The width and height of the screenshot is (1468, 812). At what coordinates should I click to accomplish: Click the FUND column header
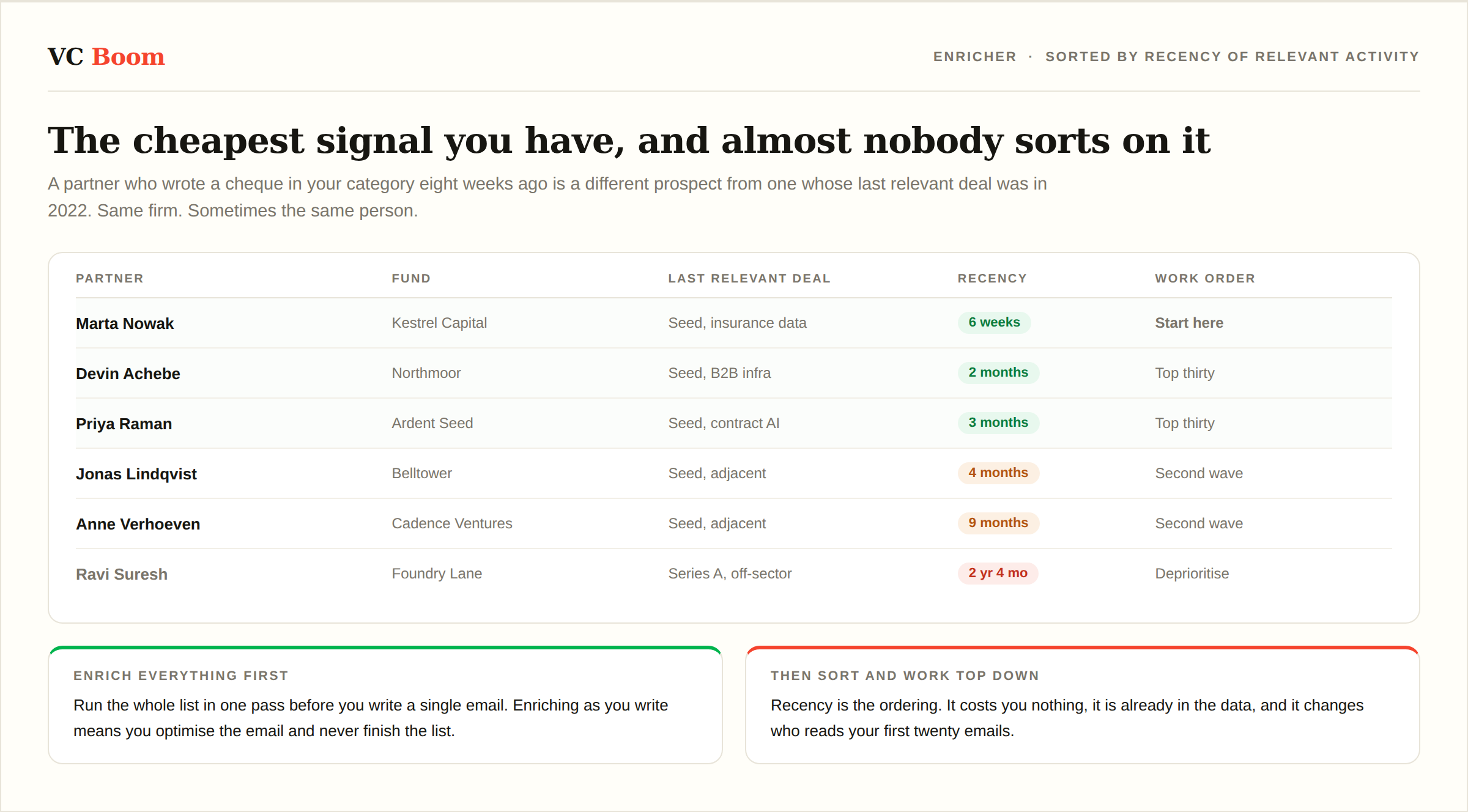tap(411, 278)
